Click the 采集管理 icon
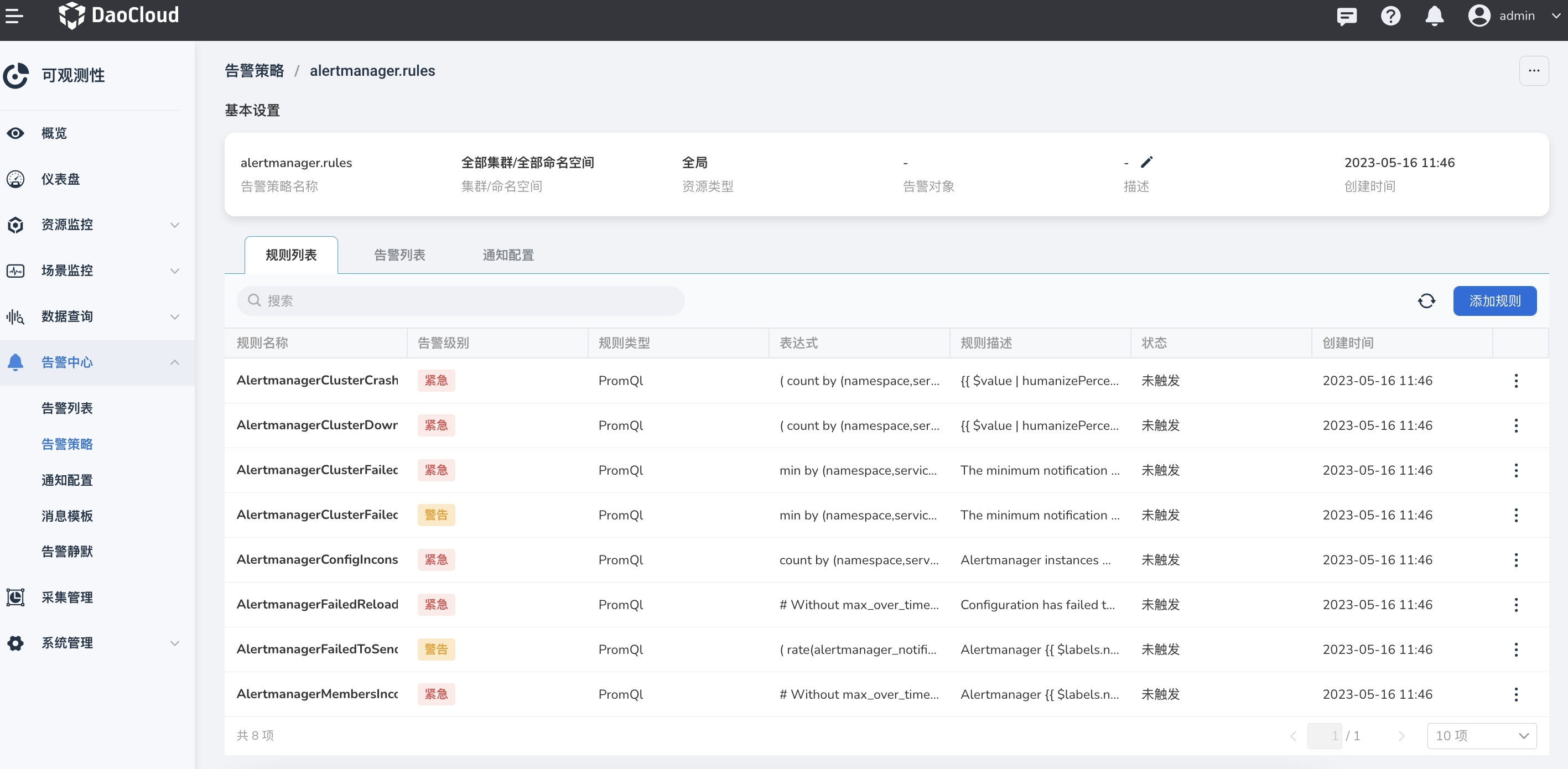This screenshot has width=1568, height=769. click(16, 597)
